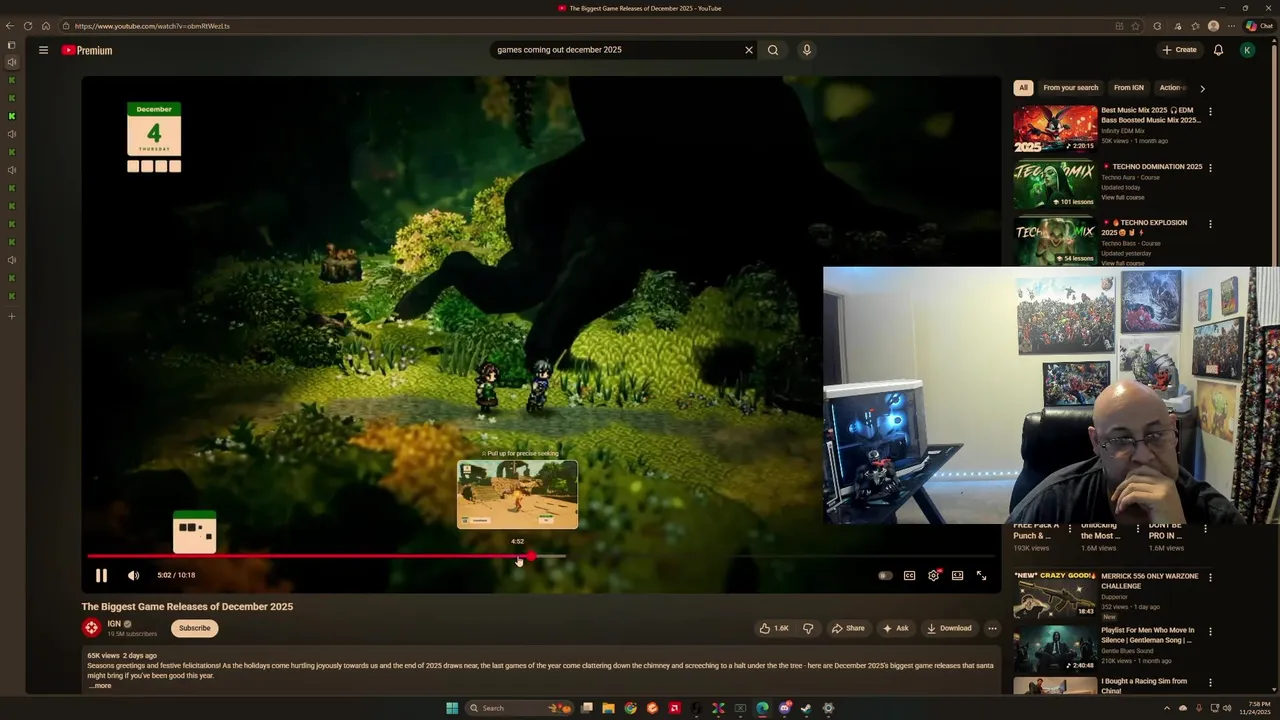Open browser settings and more ellipsis

1232,26
